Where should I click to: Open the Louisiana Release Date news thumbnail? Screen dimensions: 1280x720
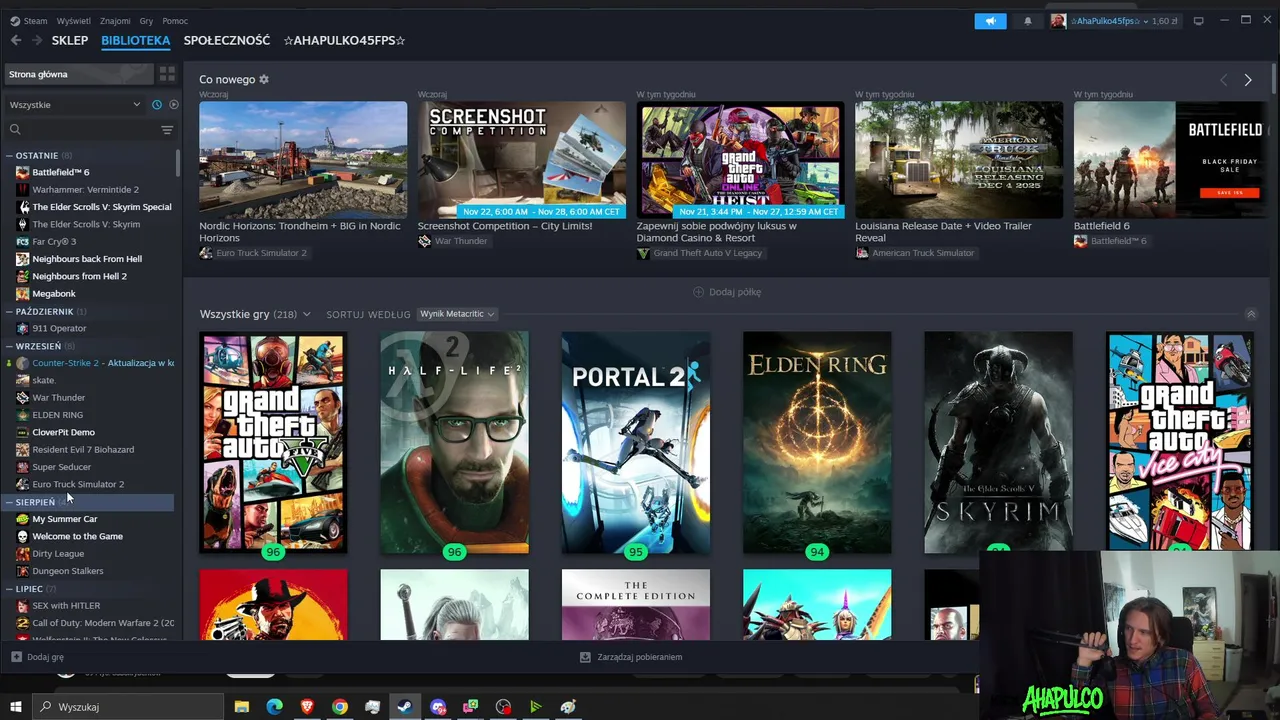[x=959, y=159]
